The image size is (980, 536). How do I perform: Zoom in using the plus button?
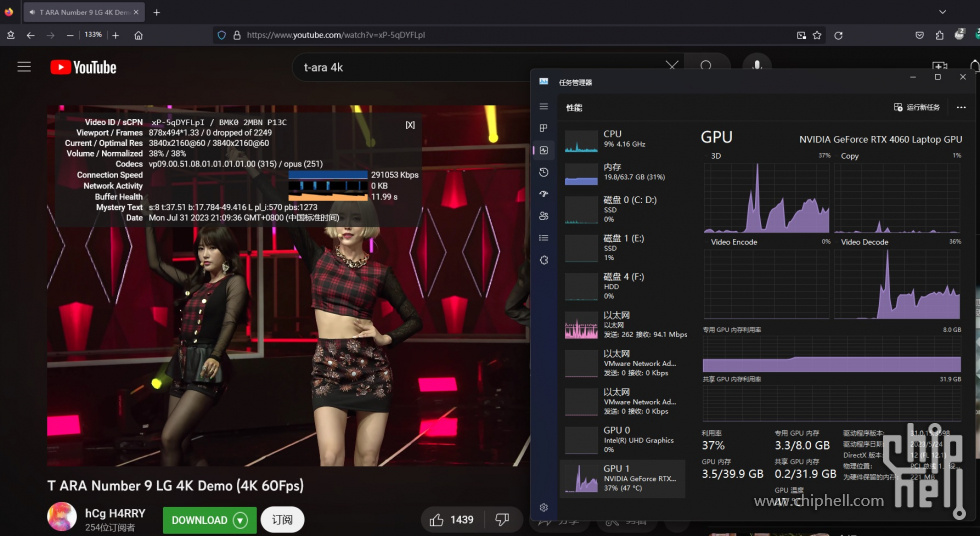[x=116, y=36]
